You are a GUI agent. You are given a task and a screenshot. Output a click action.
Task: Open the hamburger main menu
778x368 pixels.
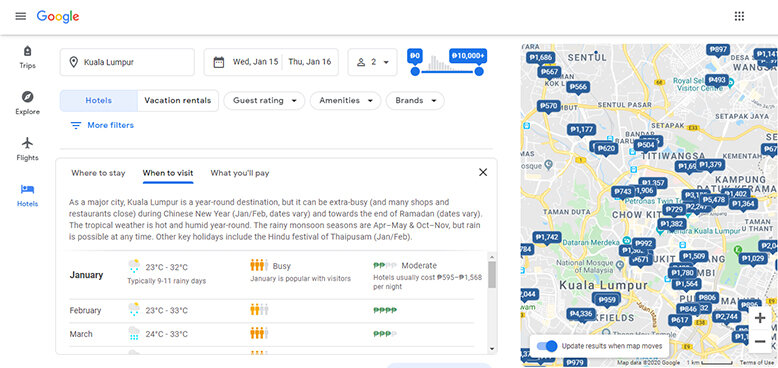[x=20, y=16]
